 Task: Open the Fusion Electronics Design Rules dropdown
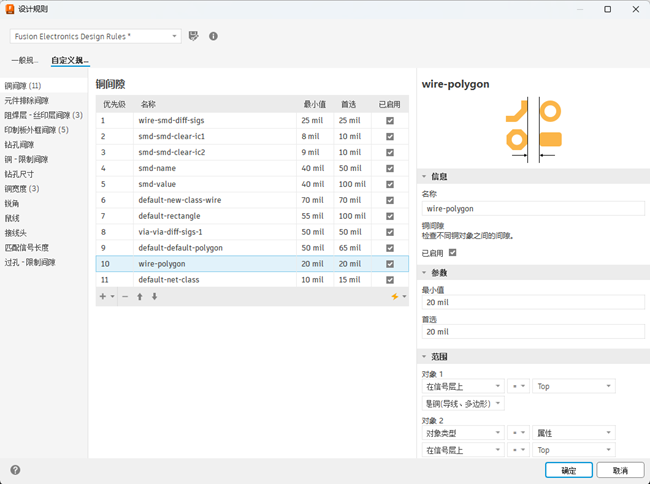95,36
